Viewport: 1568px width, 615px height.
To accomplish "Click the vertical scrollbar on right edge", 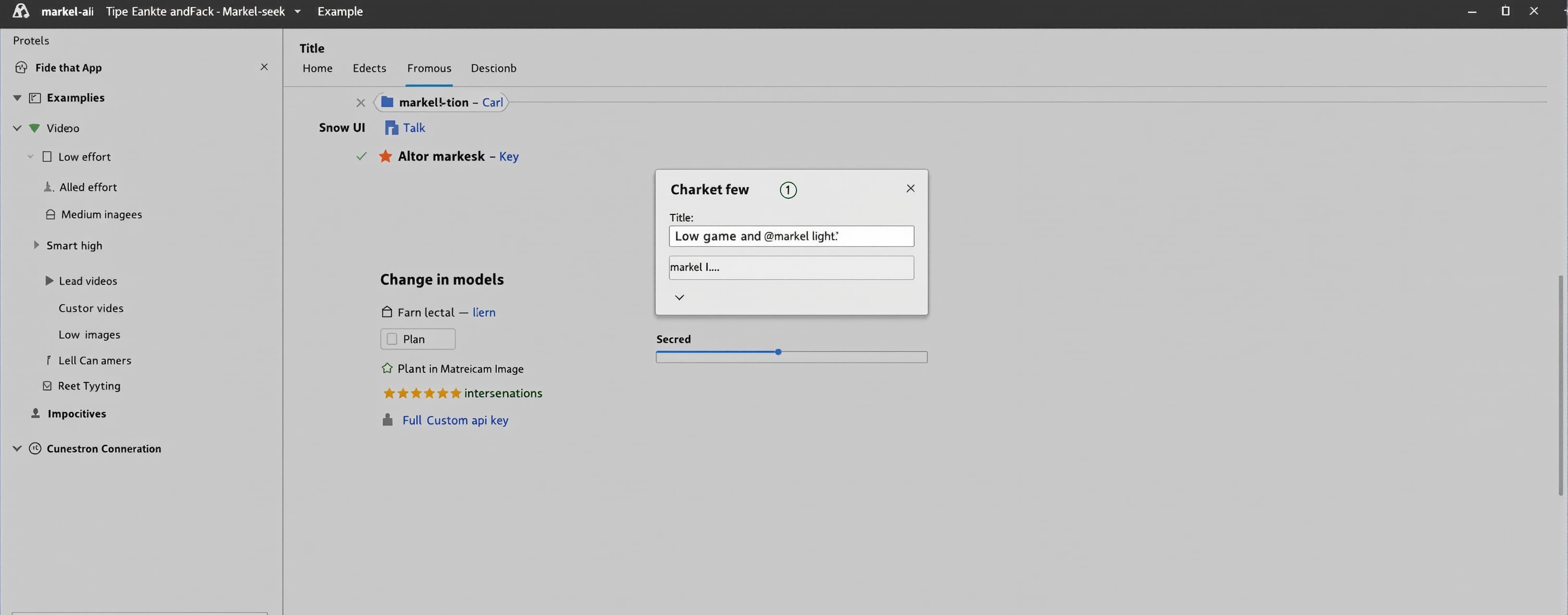I will [1561, 385].
